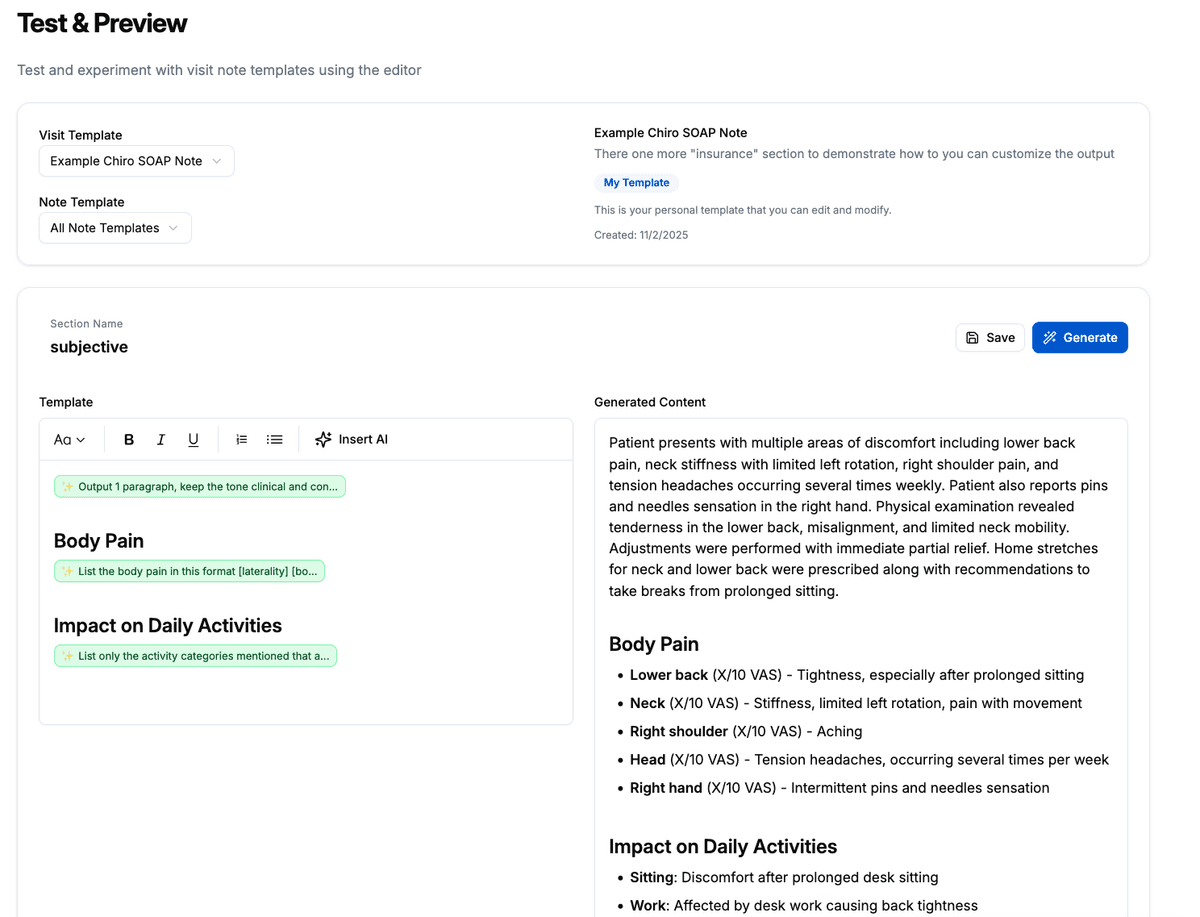This screenshot has width=1200, height=917.
Task: Apply italic formatting from the toolbar
Action: (160, 439)
